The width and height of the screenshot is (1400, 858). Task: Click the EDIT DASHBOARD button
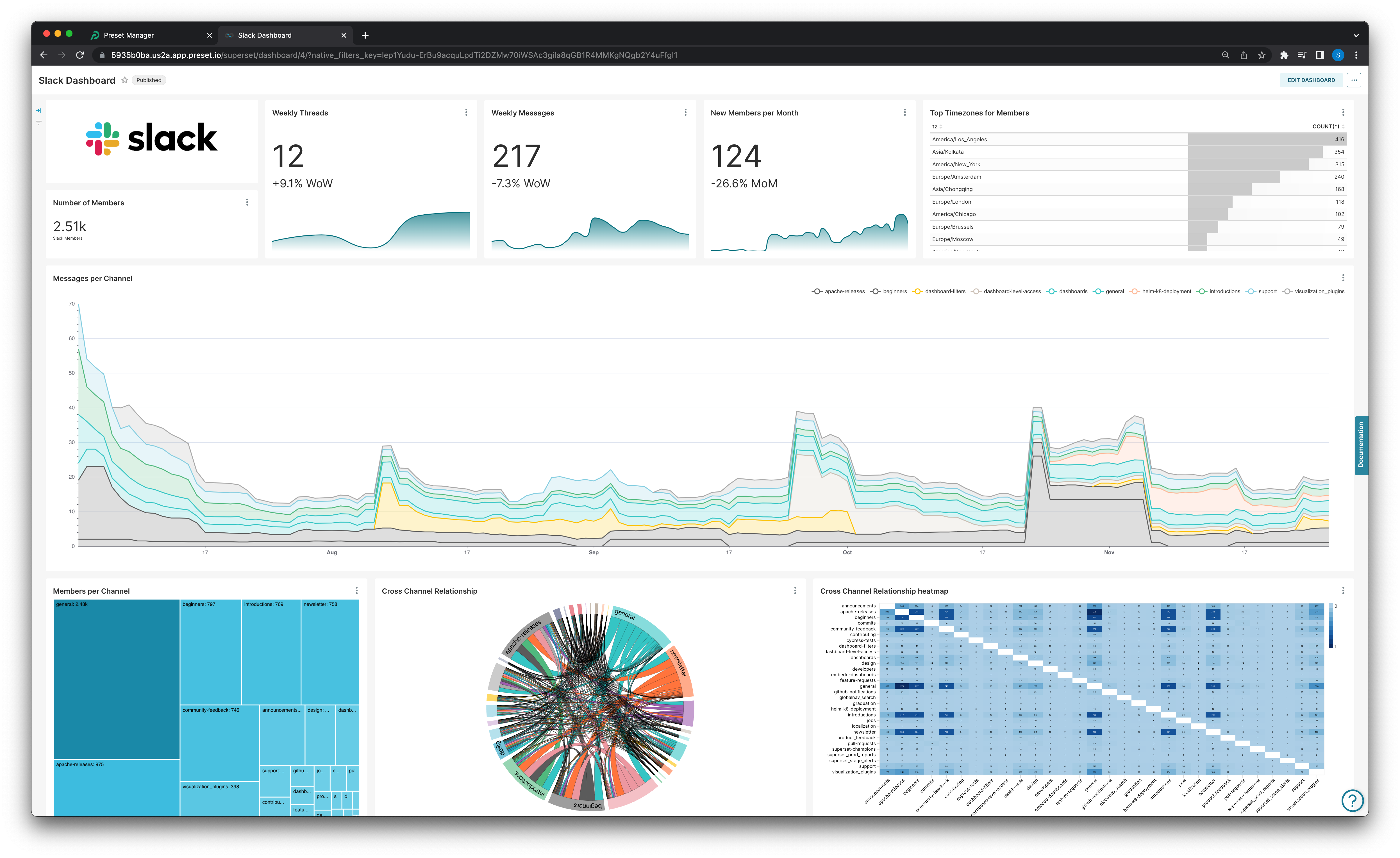coord(1311,80)
